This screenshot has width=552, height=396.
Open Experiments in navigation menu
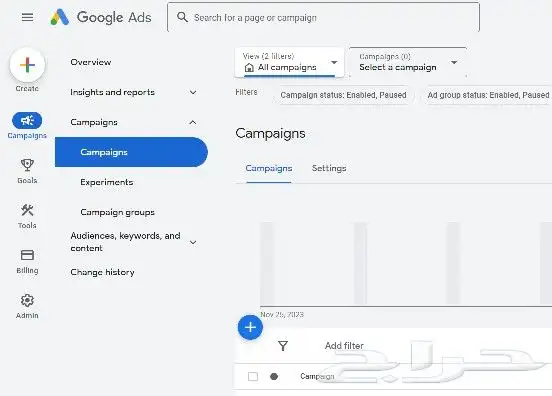click(x=107, y=182)
